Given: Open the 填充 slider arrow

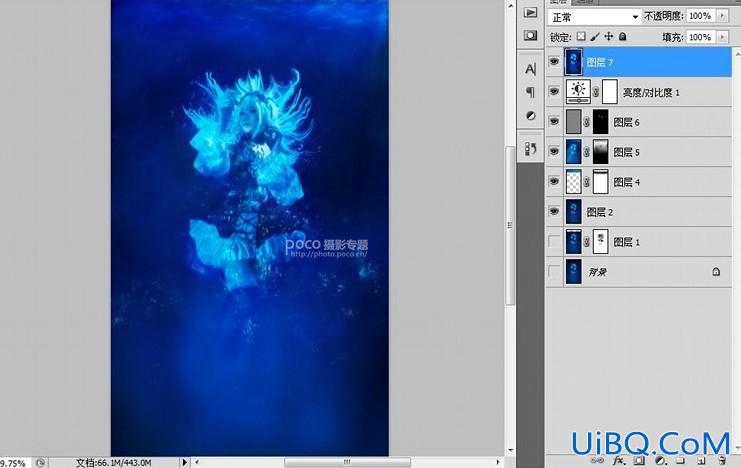Looking at the screenshot, I should coord(722,37).
